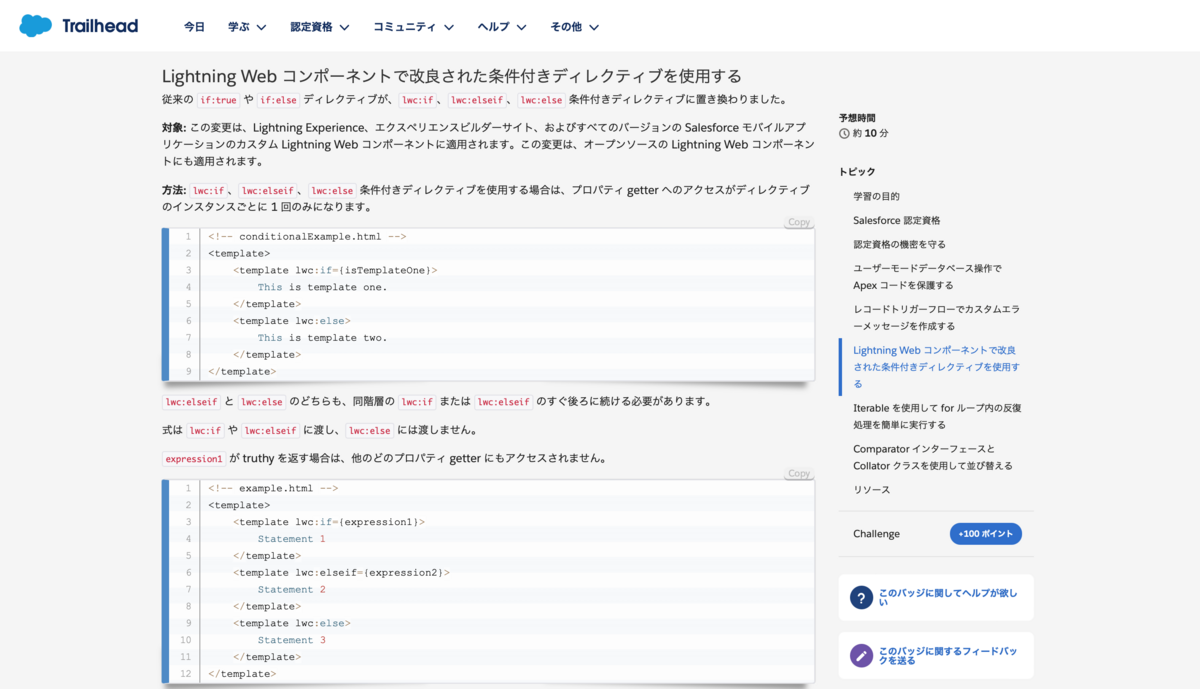Open ユーザーモードデータベース操作 topic link
Image resolution: width=1200 pixels, height=689 pixels.
click(927, 277)
